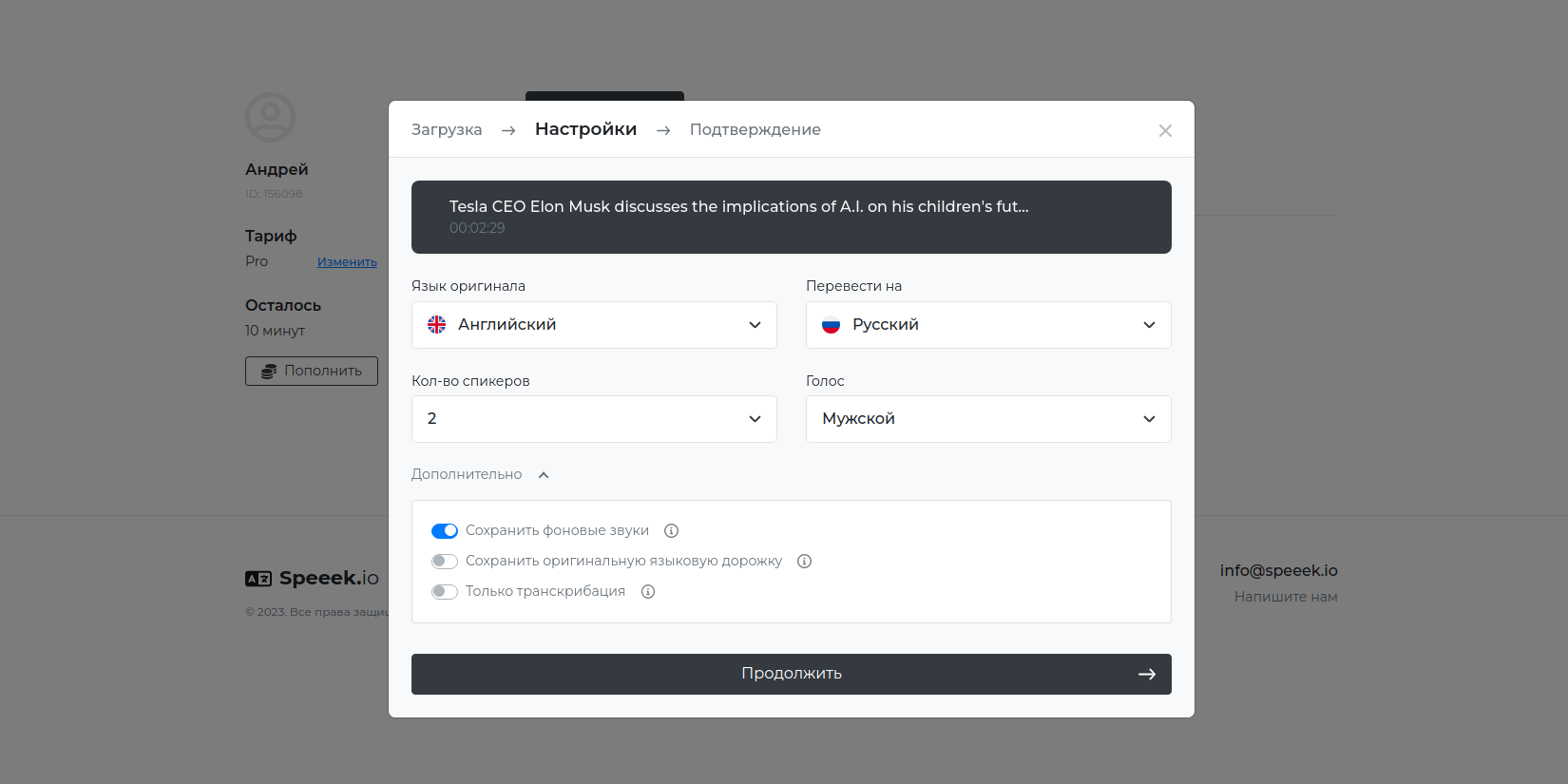Click arrow icon on the Продолжить button
Viewport: 1568px width, 784px height.
(x=1147, y=675)
